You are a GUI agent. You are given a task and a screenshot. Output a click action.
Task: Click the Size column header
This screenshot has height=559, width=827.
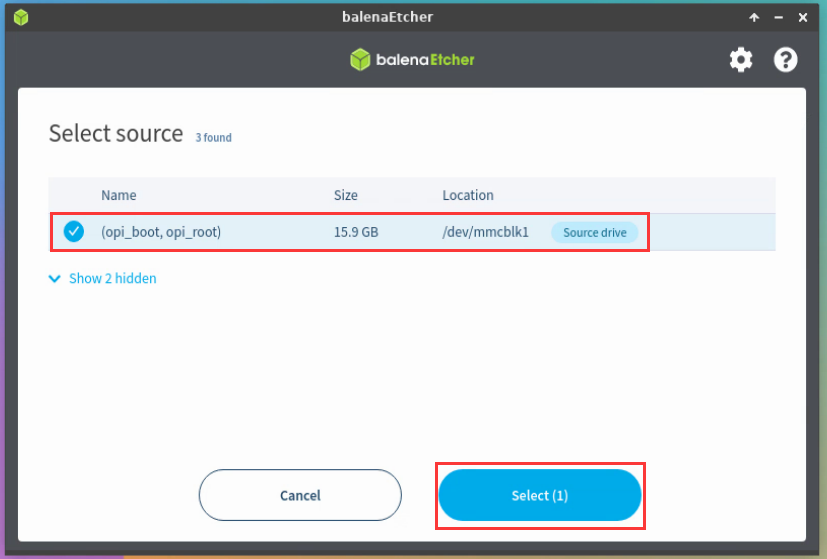pos(345,195)
